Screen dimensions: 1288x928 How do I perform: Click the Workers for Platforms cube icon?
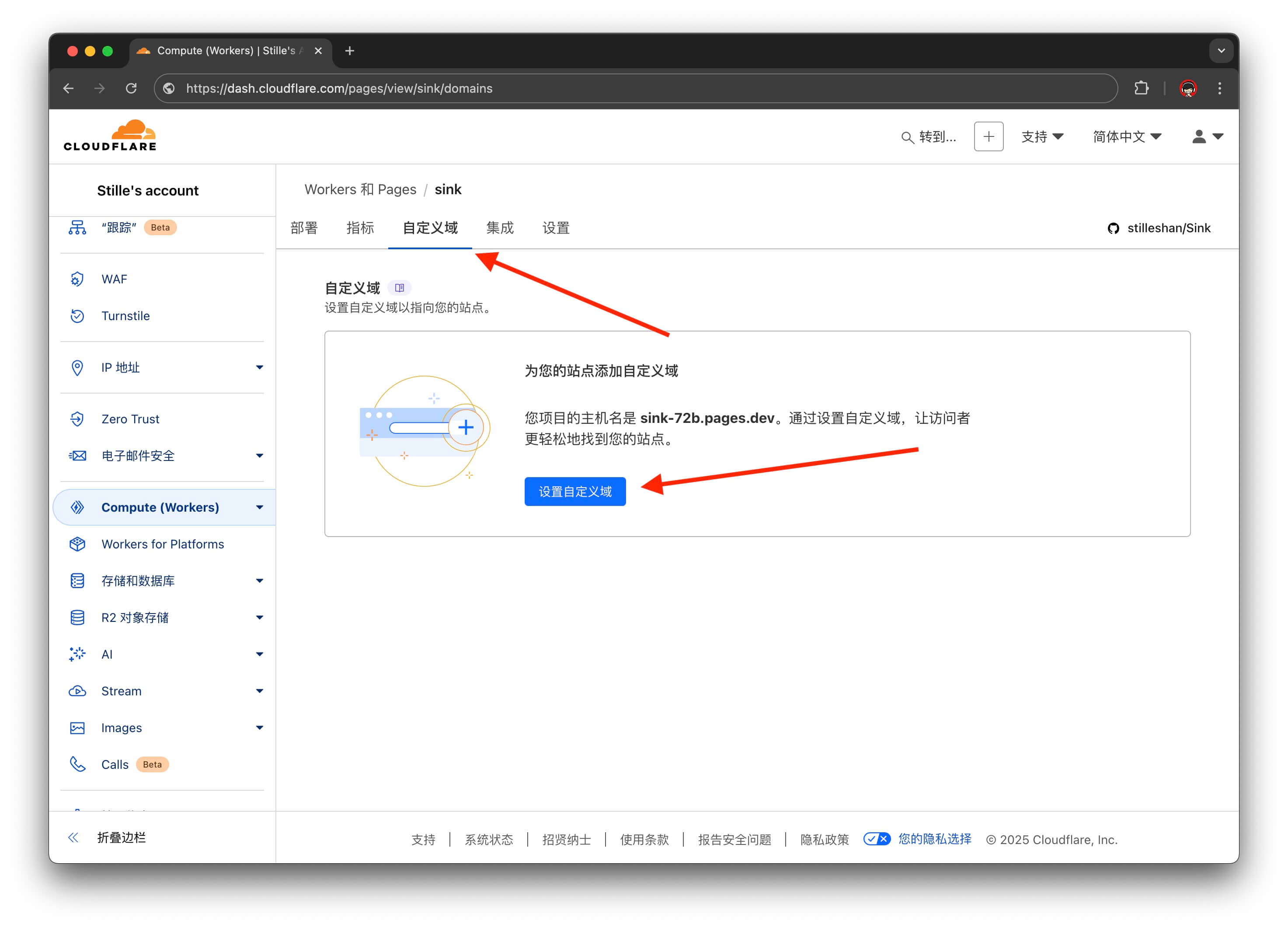[77, 544]
